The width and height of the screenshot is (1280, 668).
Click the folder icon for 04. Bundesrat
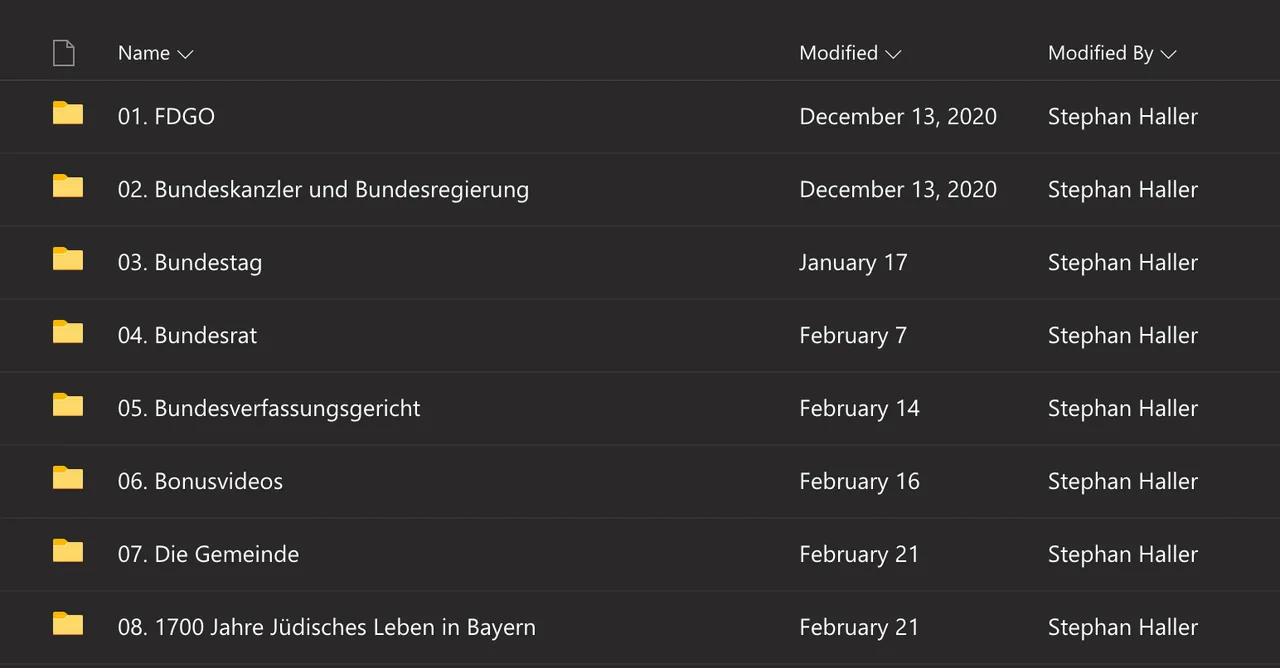tap(68, 332)
